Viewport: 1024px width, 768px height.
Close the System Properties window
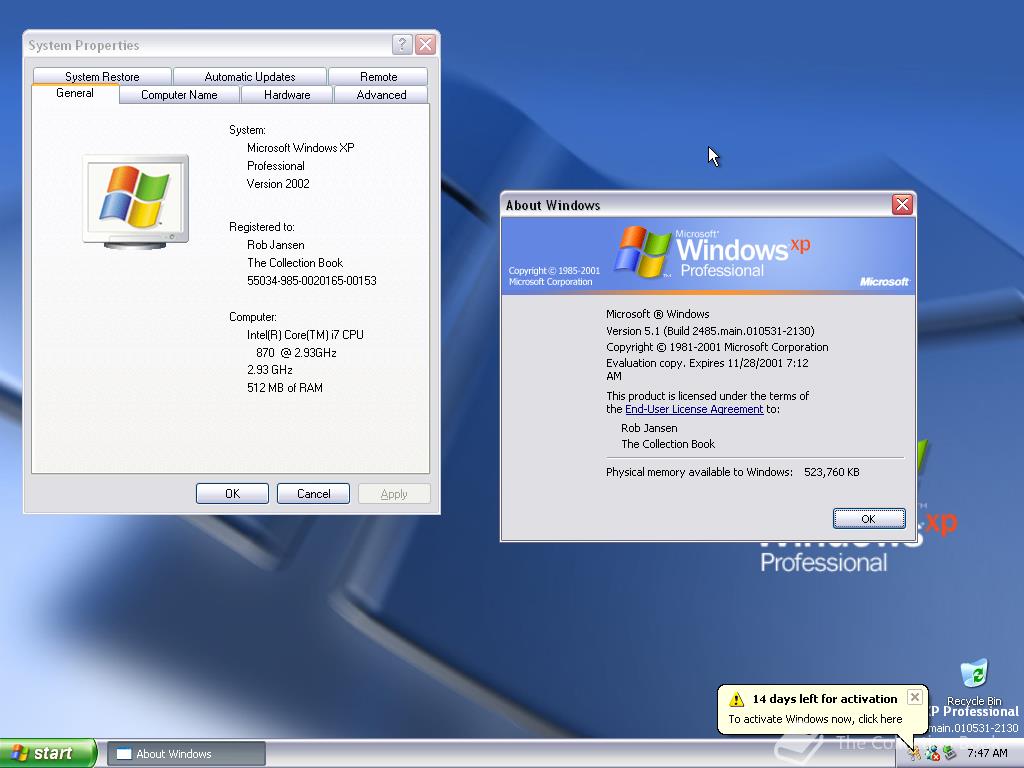pyautogui.click(x=425, y=44)
